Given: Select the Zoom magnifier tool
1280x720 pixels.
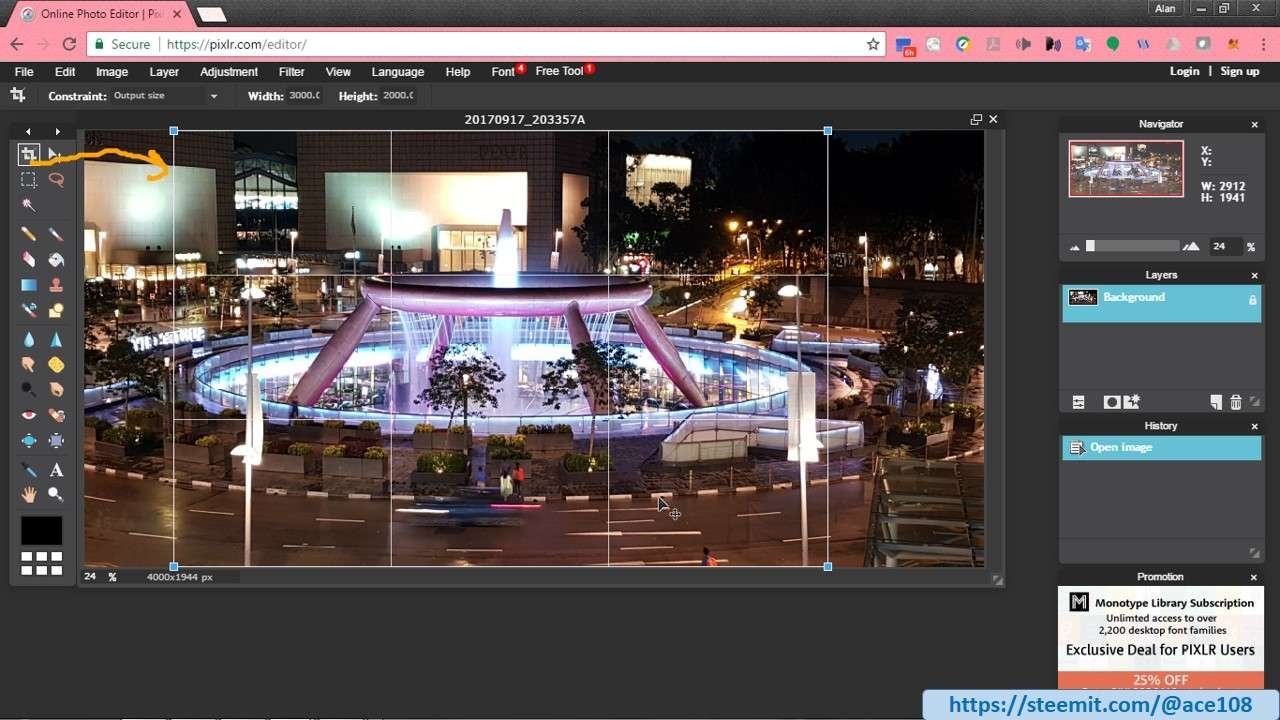Looking at the screenshot, I should click(x=56, y=494).
